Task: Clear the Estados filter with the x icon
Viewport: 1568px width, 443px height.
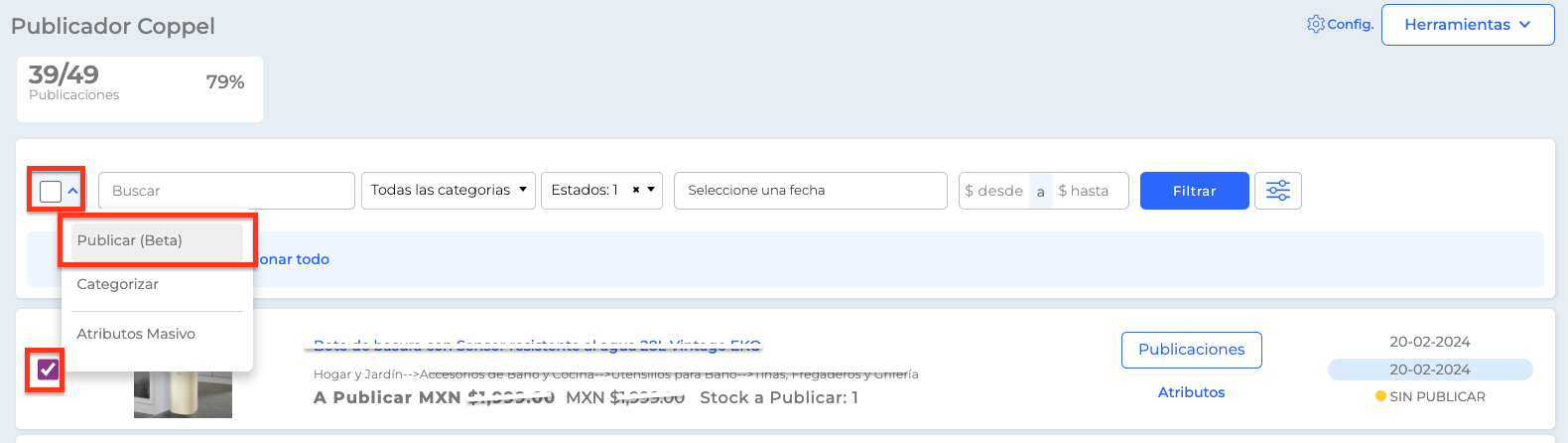Action: coord(636,190)
